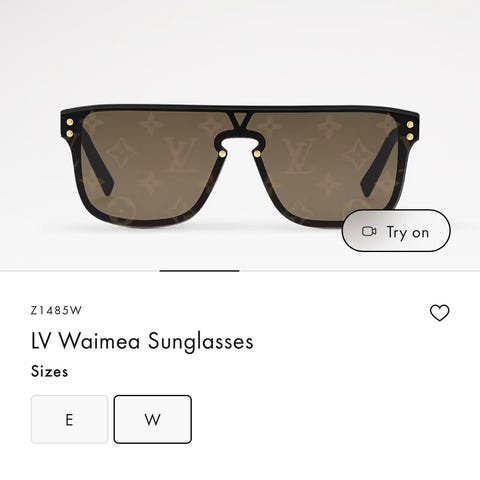Click the V emblem on the sunglasses bridge
Screen dimensions: 480x480
240,121
